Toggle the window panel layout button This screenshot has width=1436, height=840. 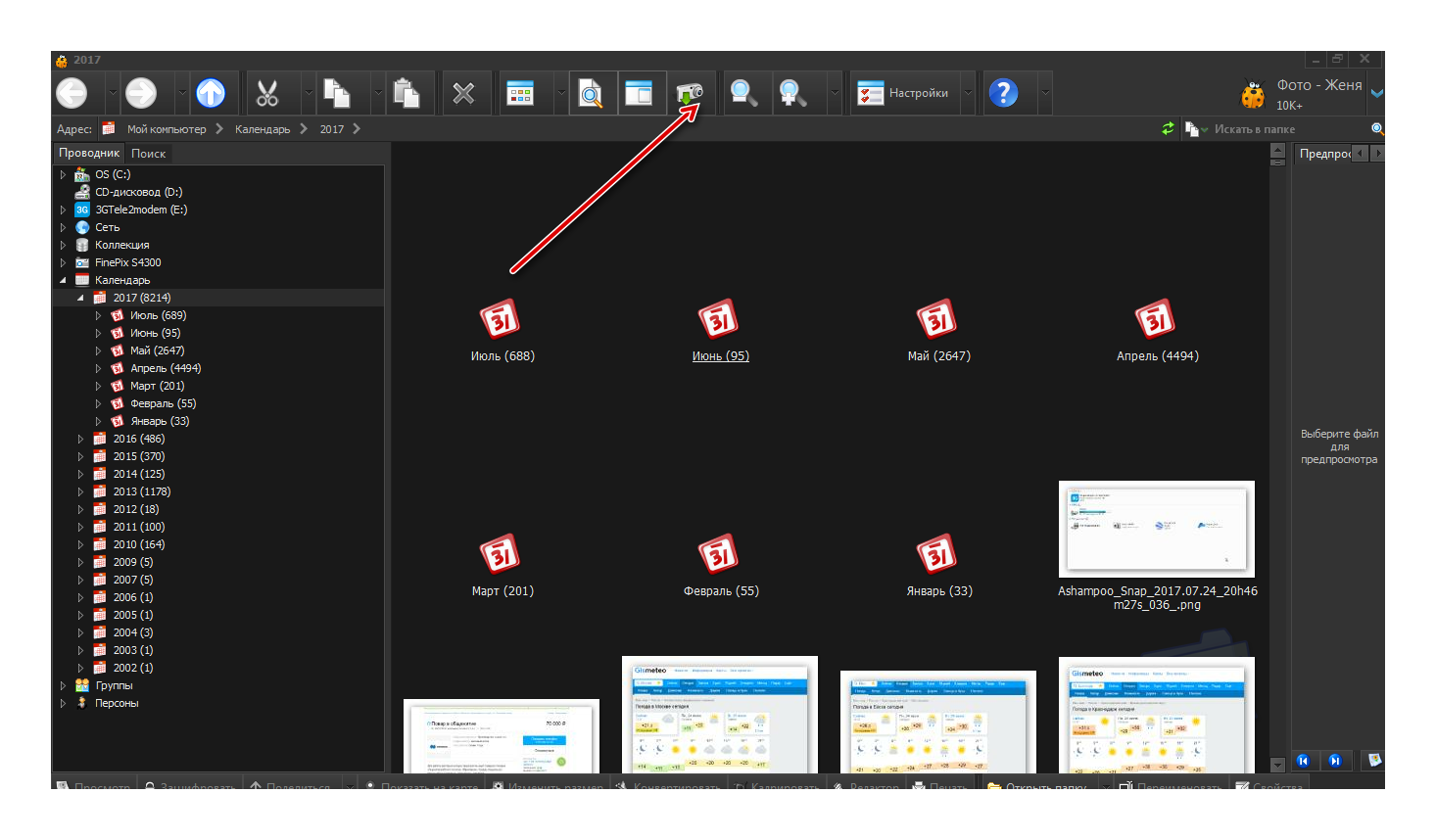pos(642,93)
